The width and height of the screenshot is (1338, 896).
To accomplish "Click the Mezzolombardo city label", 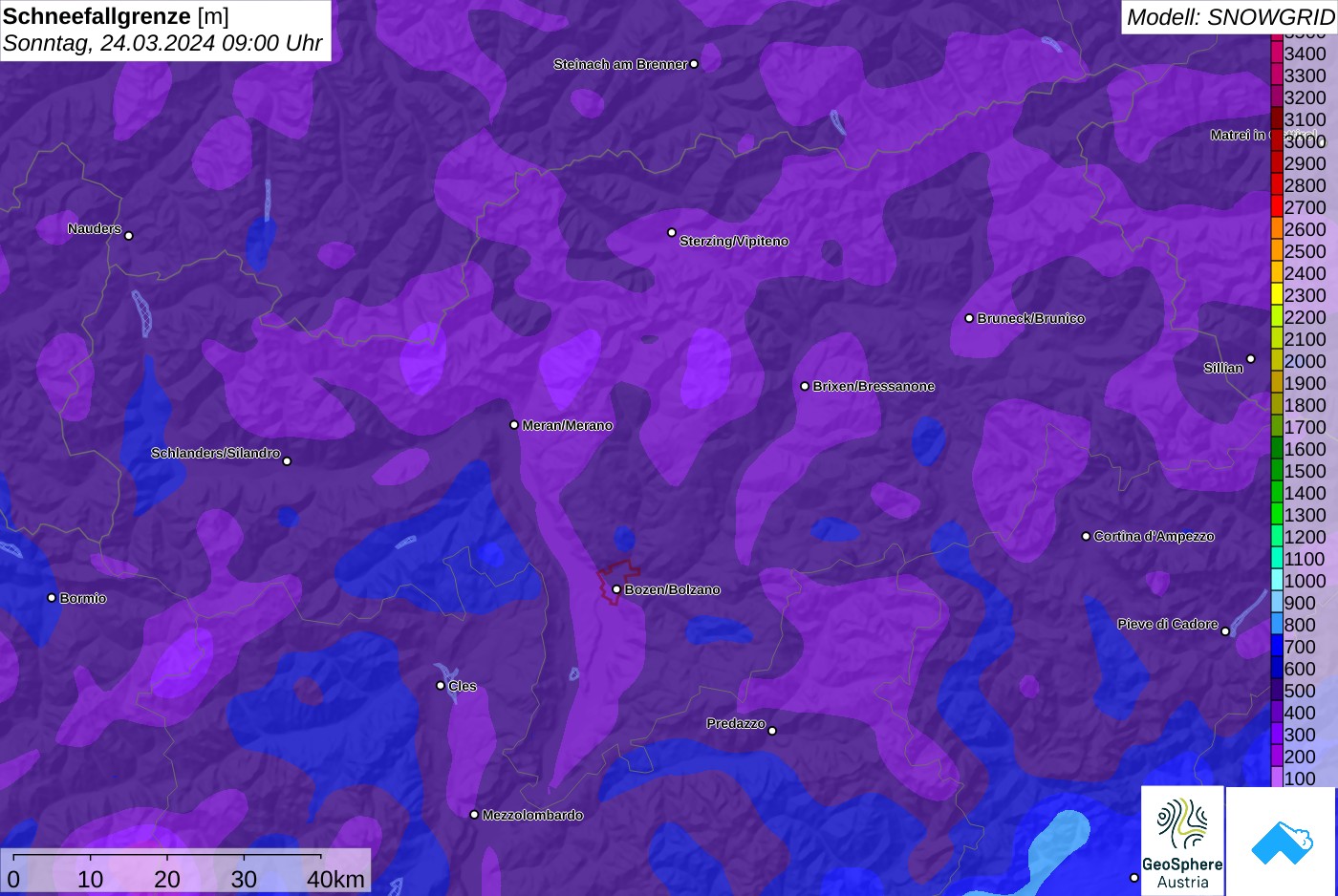I will [x=532, y=815].
